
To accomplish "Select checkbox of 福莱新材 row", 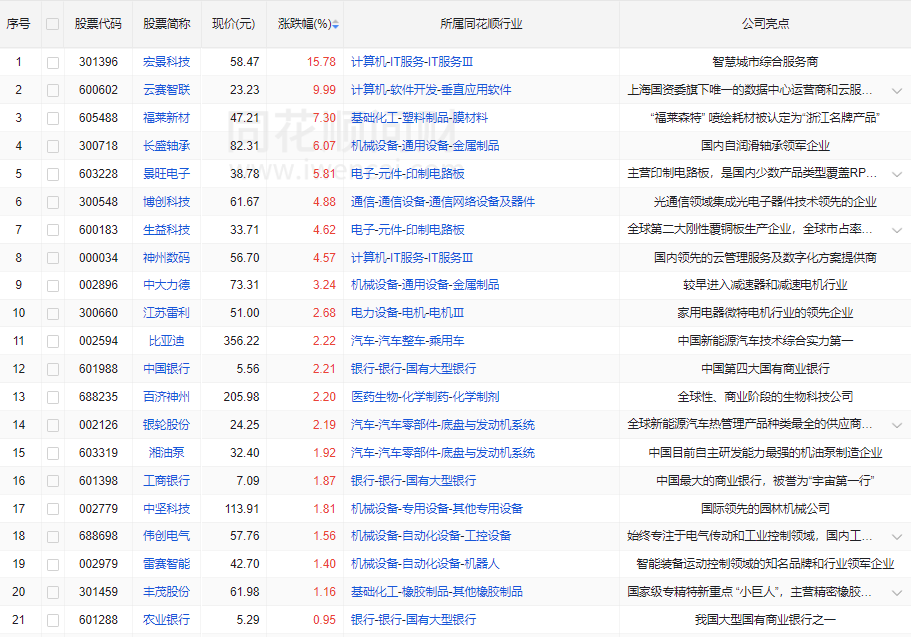I will pos(53,118).
